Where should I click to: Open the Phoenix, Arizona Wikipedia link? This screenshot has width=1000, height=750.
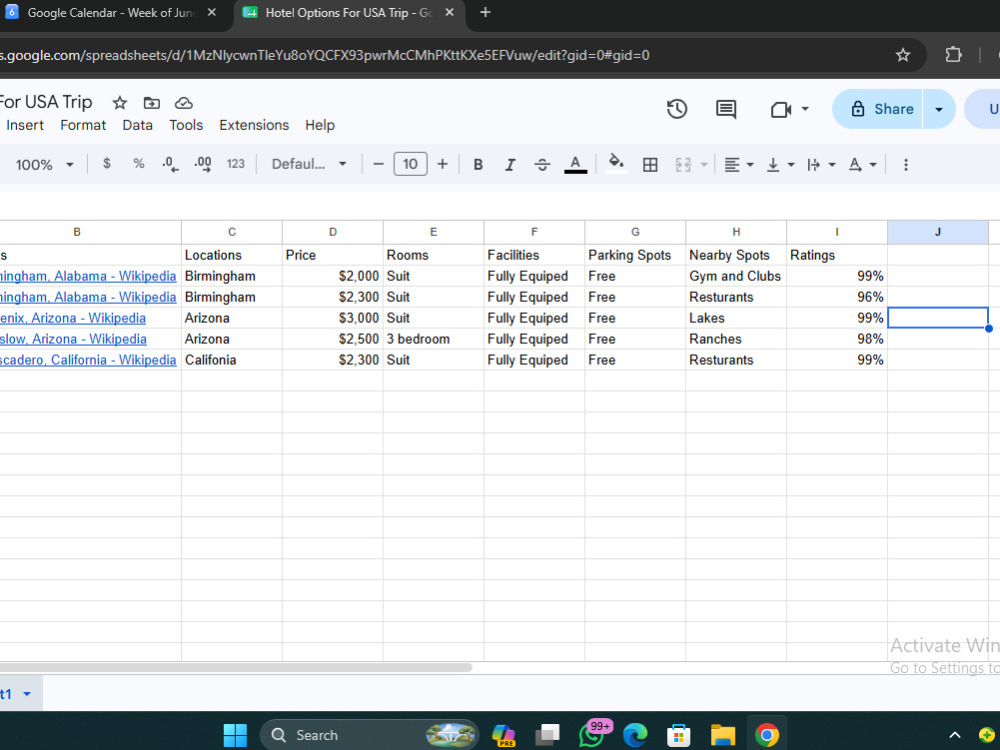73,318
